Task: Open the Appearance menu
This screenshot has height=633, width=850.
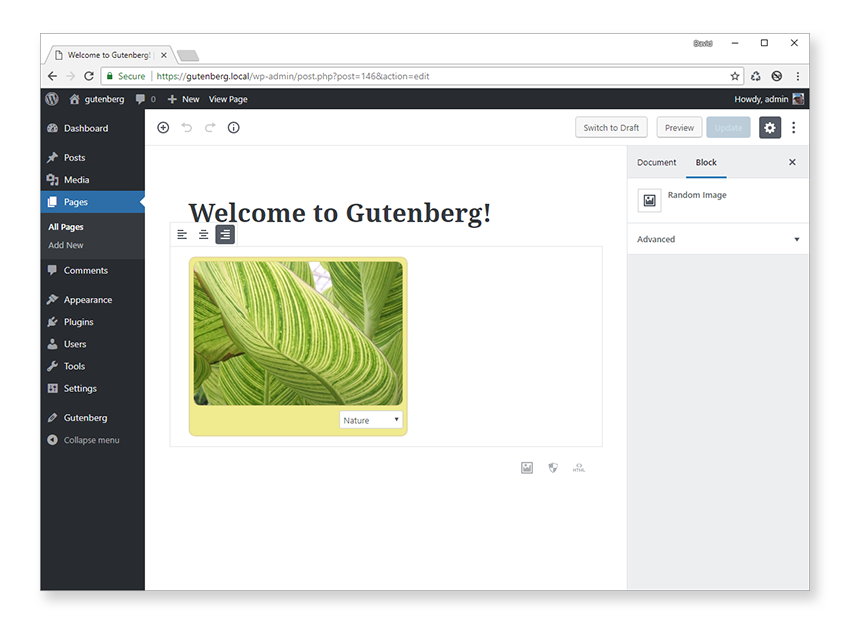Action: (x=93, y=300)
